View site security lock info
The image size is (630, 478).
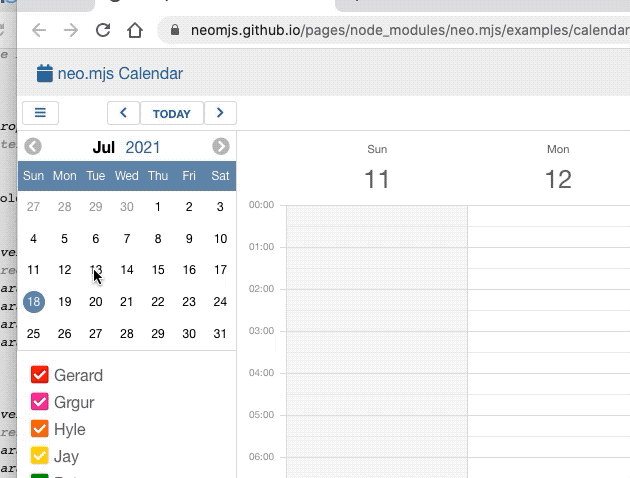click(x=175, y=30)
